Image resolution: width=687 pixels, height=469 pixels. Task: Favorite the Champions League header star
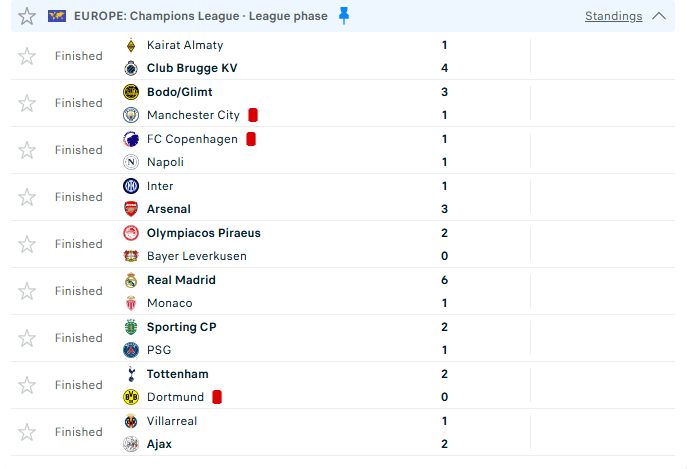(x=27, y=16)
